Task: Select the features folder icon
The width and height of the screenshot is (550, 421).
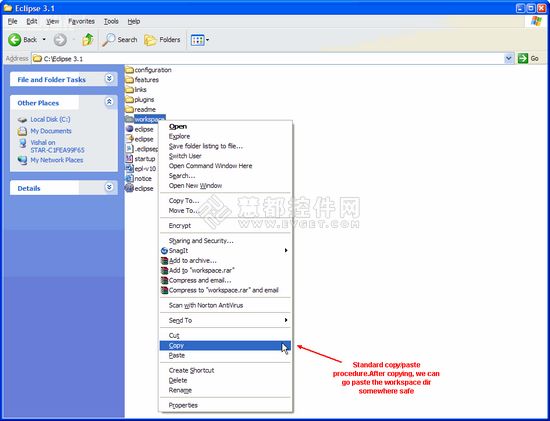Action: (x=129, y=80)
